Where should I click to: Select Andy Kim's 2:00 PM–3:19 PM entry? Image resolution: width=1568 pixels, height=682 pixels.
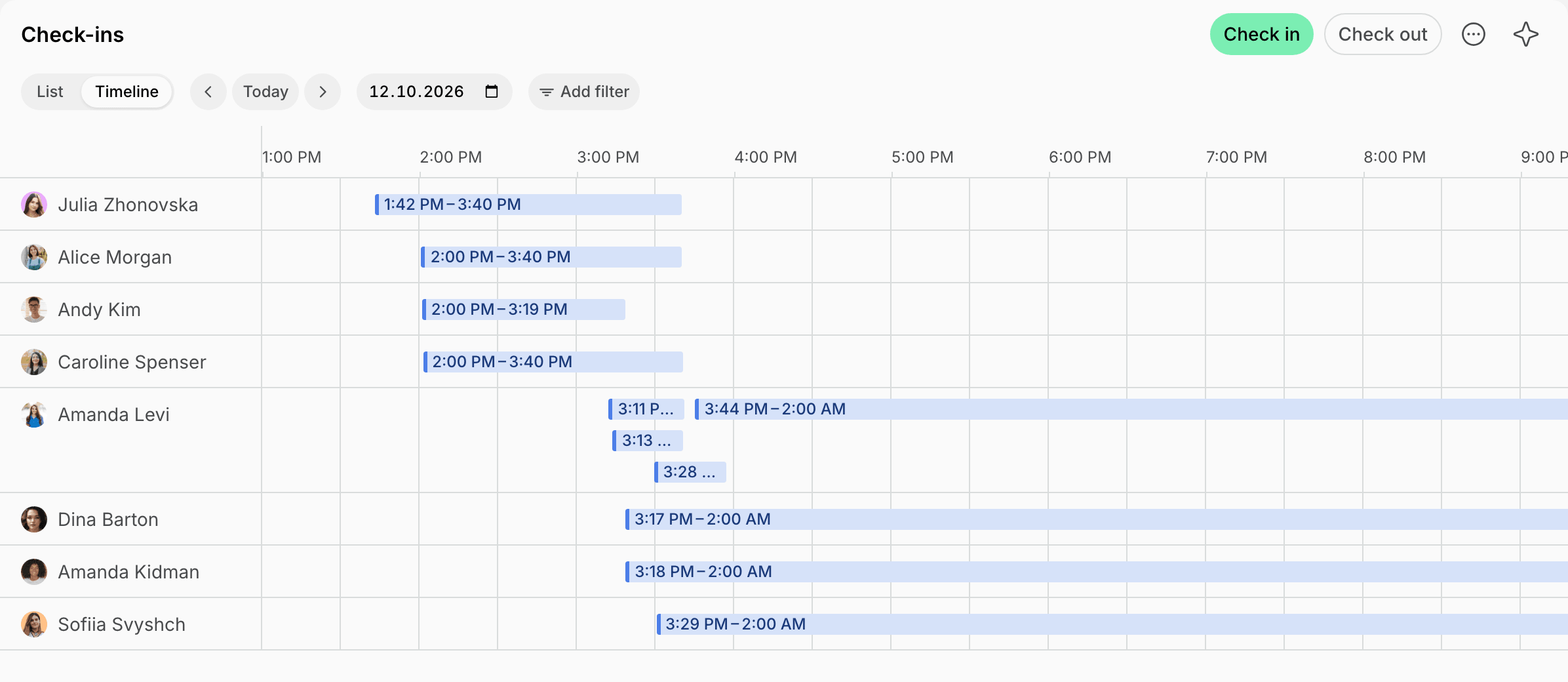pos(524,310)
